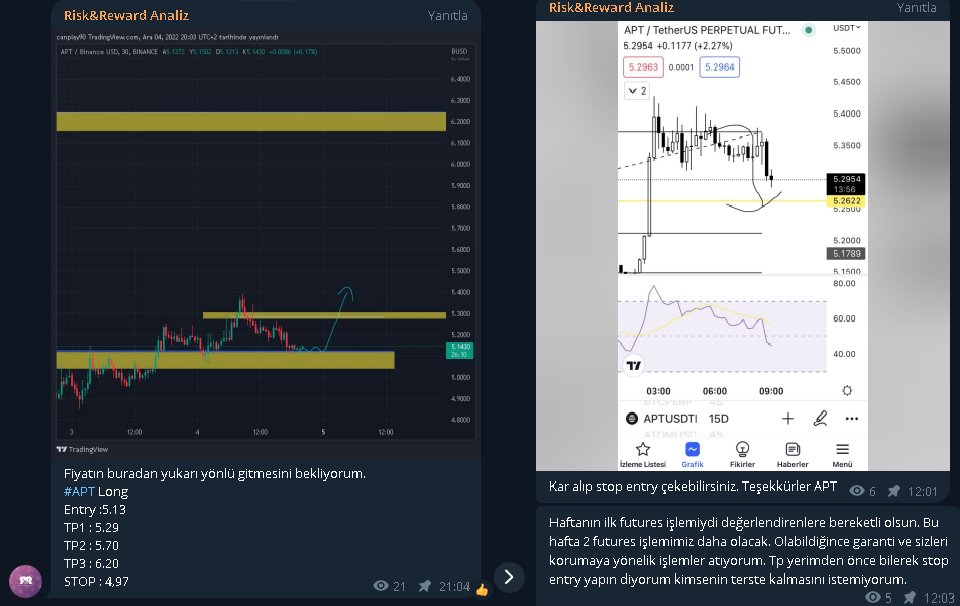The width and height of the screenshot is (960, 606).
Task: Click the 'Kar alıp stop entry çekebilirsiniz' caption
Action: click(692, 487)
